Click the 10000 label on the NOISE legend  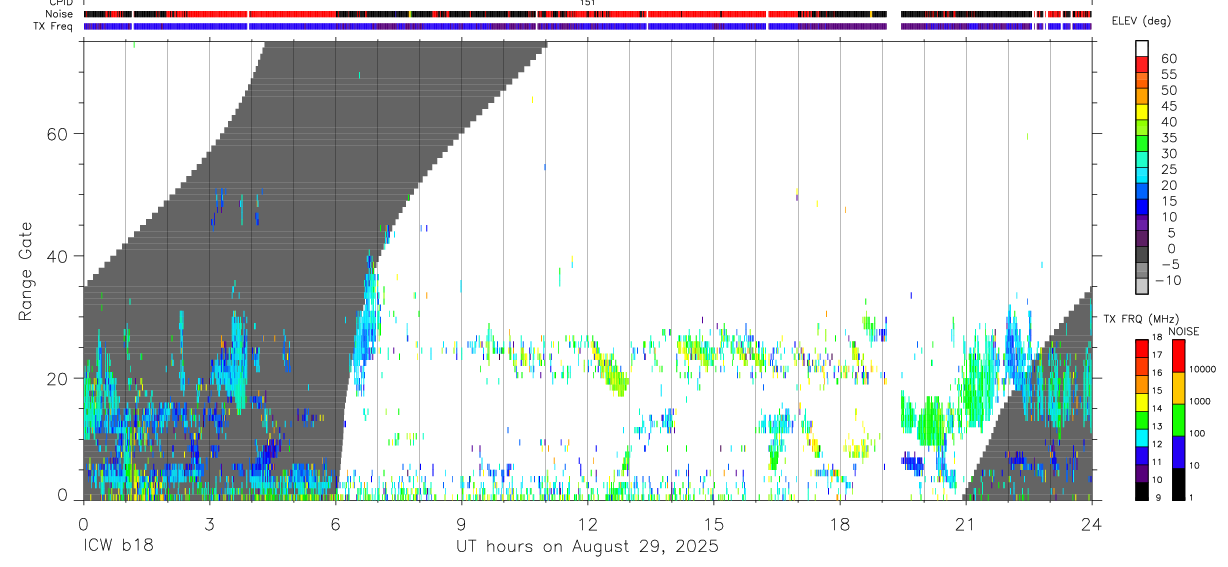coord(1201,369)
